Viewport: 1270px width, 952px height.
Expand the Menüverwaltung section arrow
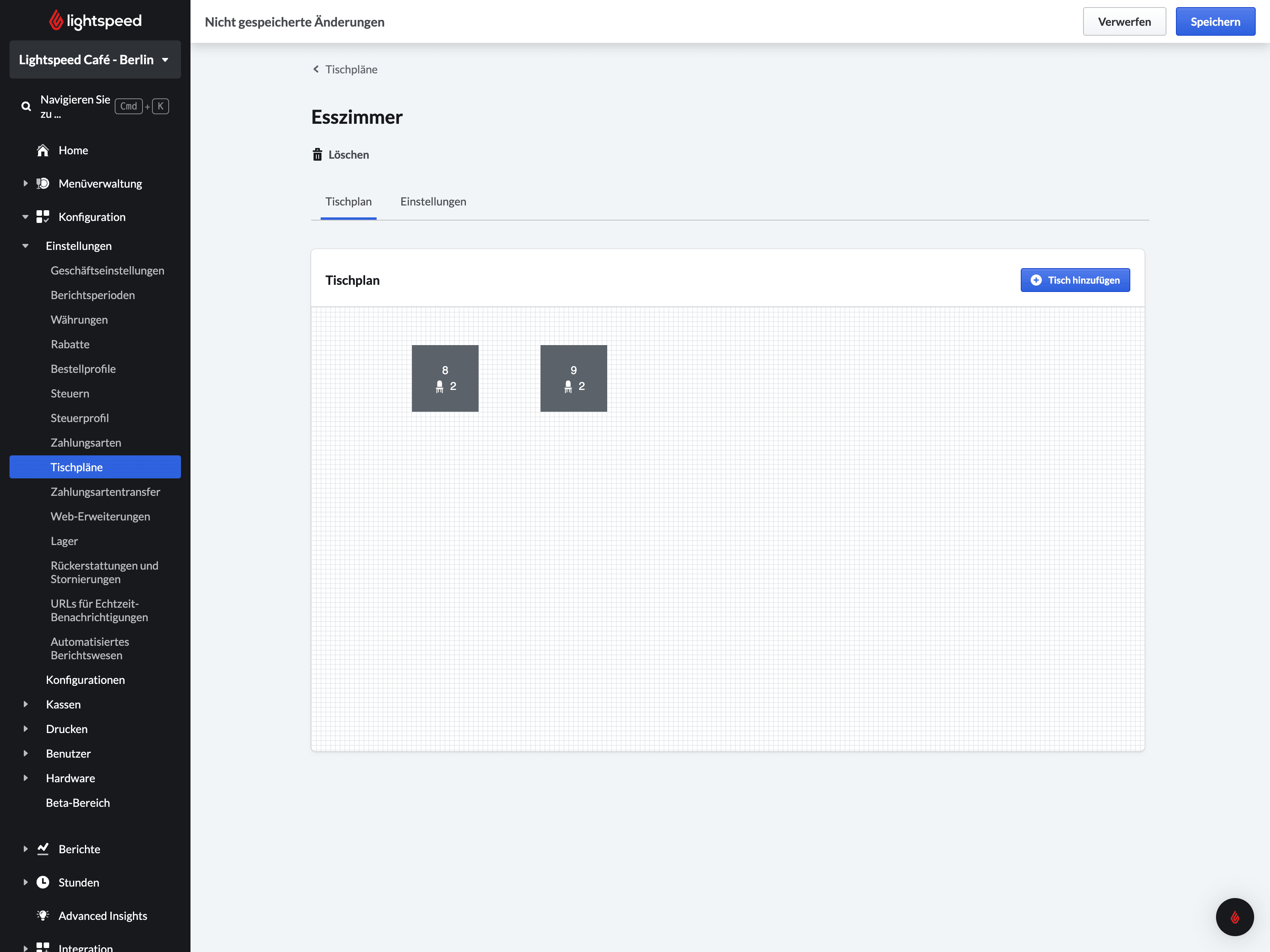click(25, 184)
